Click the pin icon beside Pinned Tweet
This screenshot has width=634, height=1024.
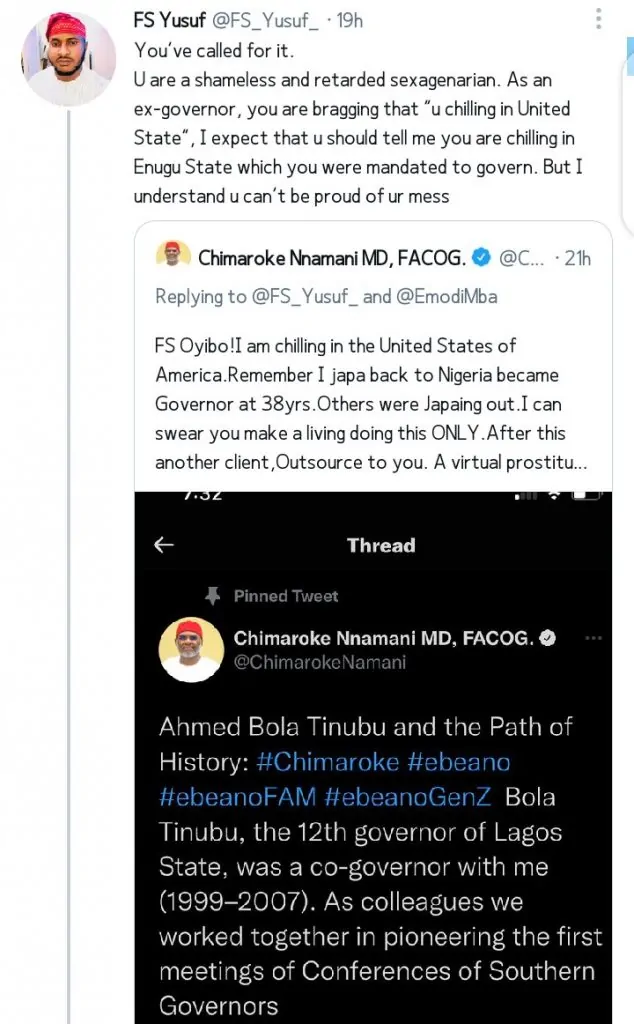click(x=212, y=596)
